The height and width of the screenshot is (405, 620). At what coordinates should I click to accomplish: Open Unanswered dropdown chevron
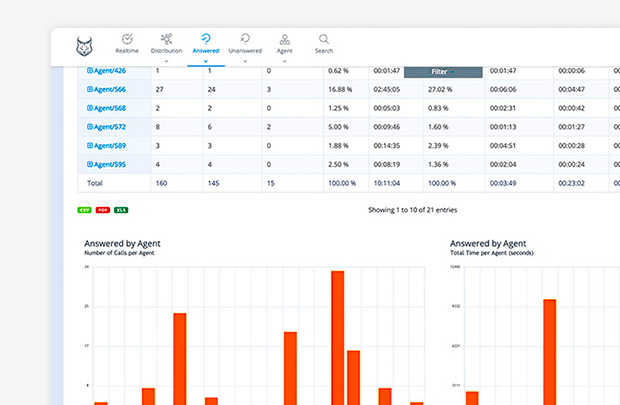coord(245,61)
